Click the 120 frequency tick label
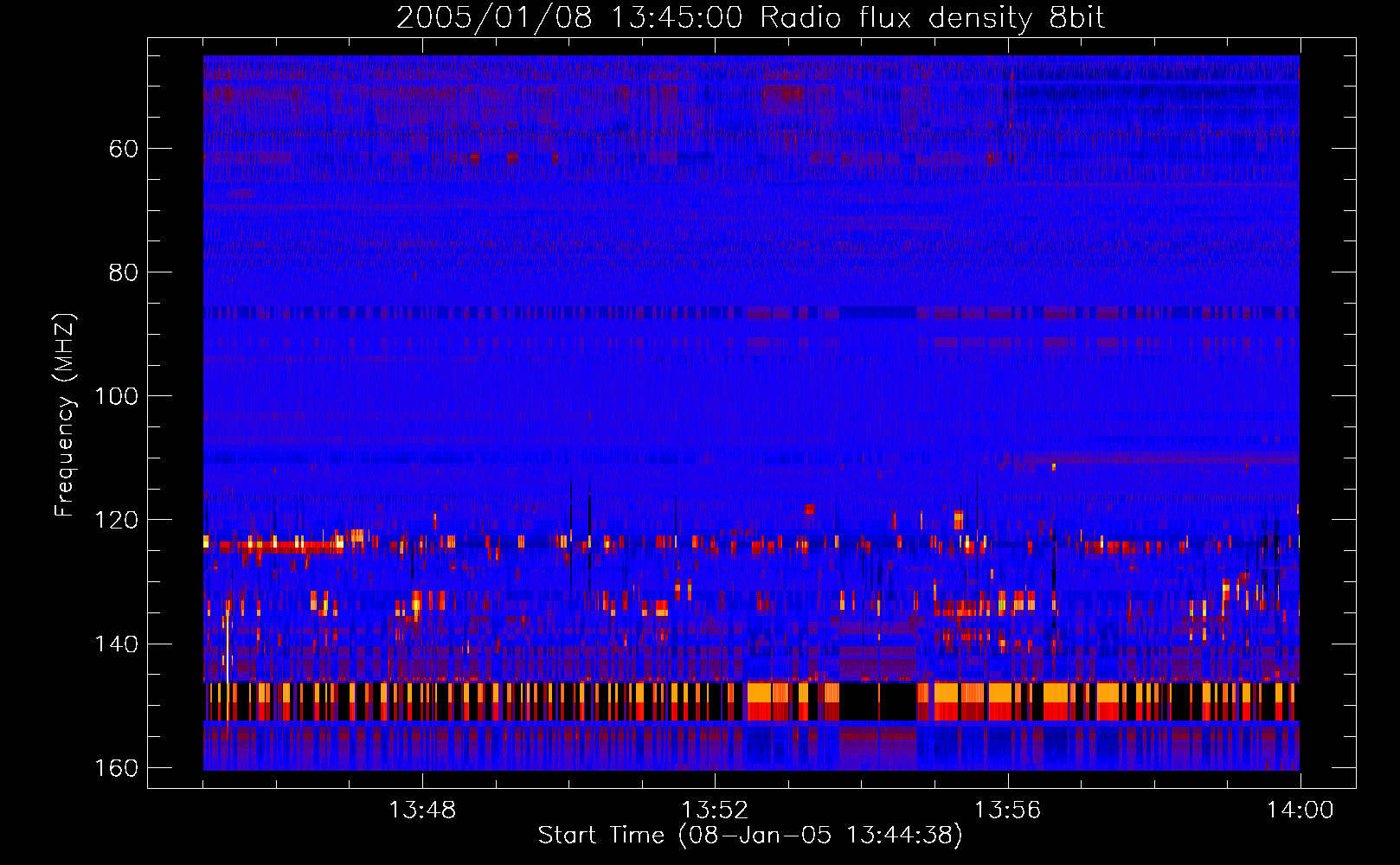This screenshot has width=1400, height=865. pyautogui.click(x=116, y=520)
